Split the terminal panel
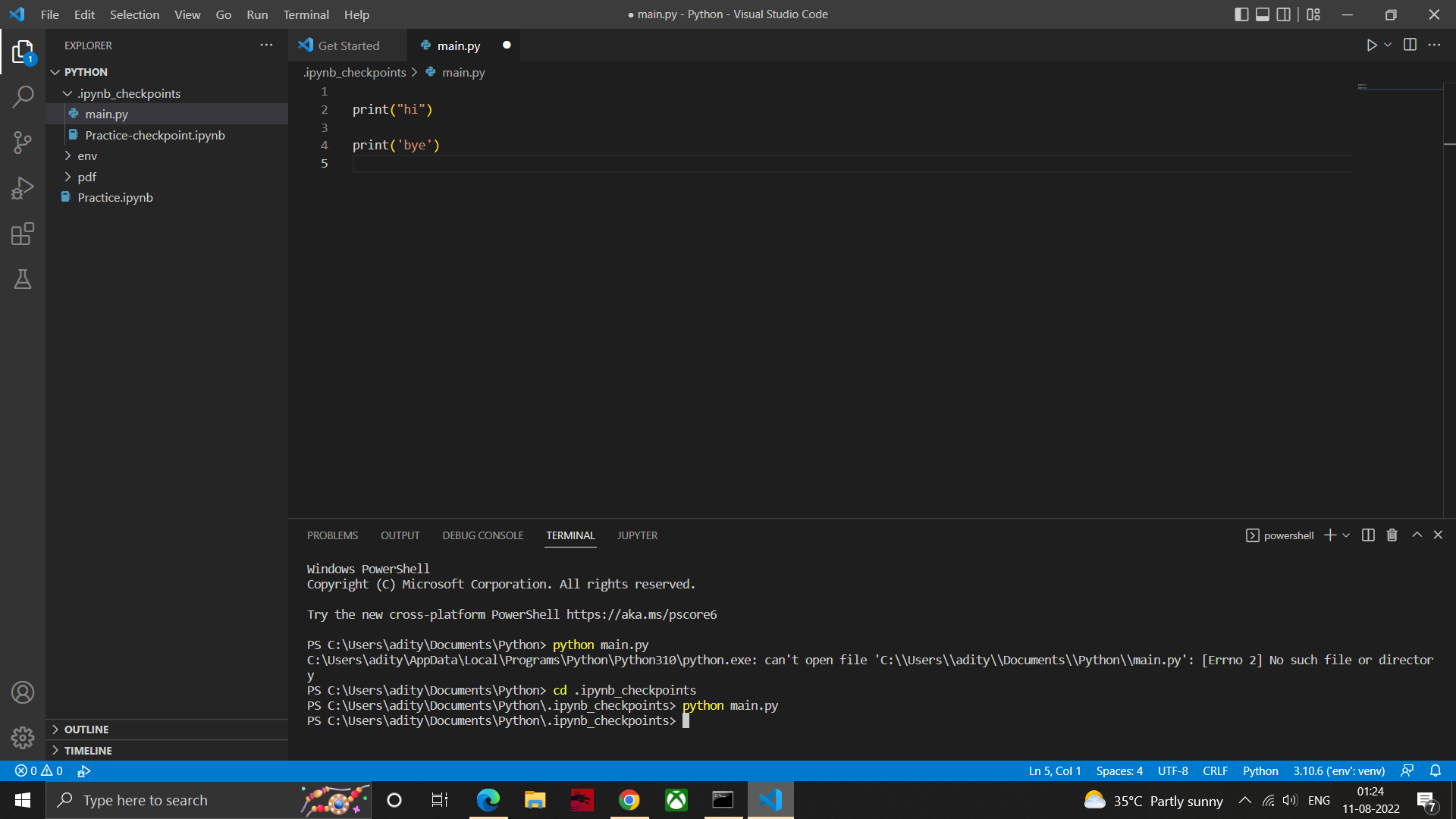1456x819 pixels. 1368,535
